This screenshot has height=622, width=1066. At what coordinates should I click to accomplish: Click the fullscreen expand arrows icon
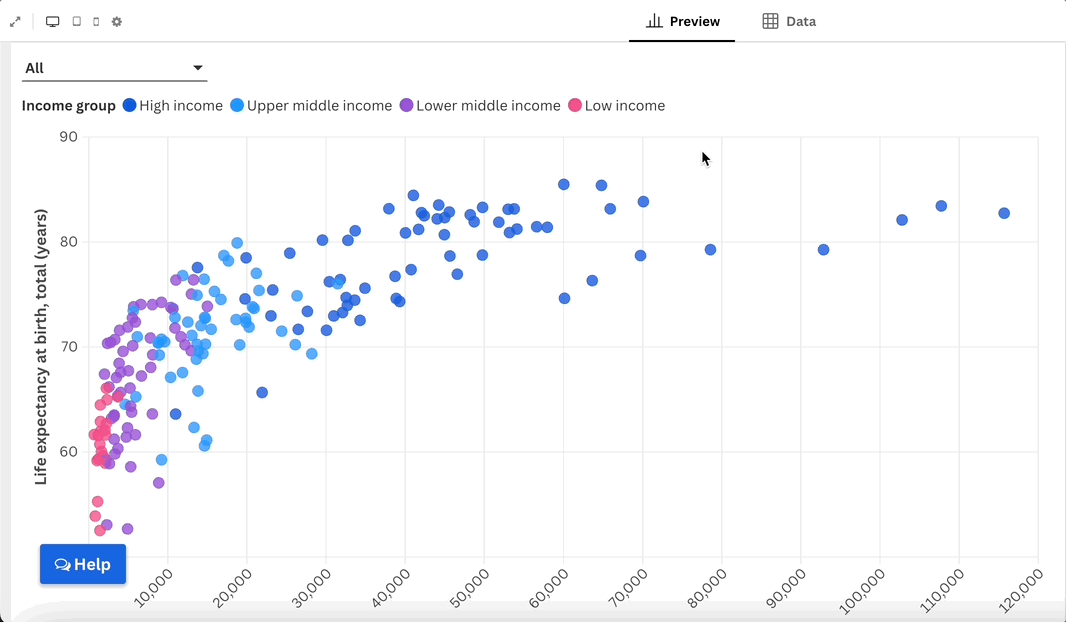15,21
